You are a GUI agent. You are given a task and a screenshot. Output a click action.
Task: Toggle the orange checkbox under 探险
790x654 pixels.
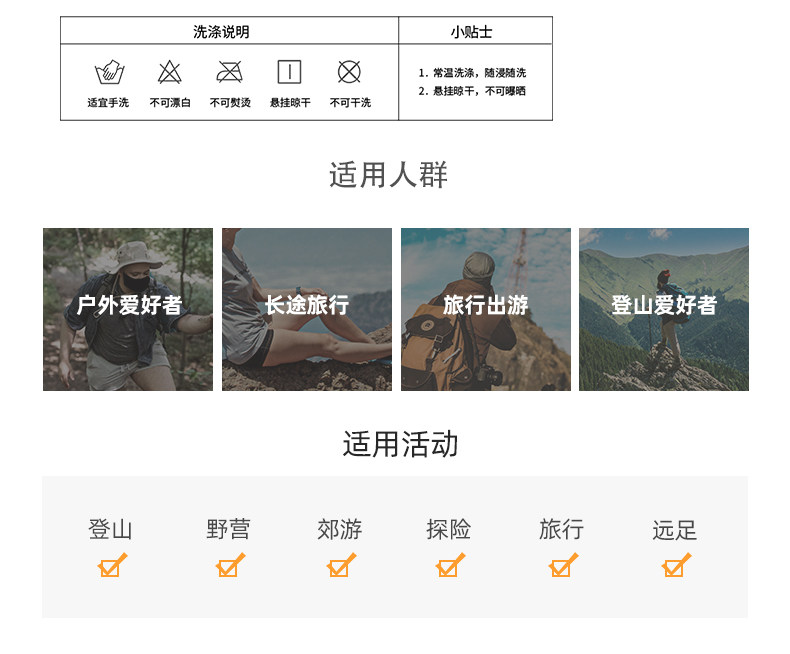point(450,565)
